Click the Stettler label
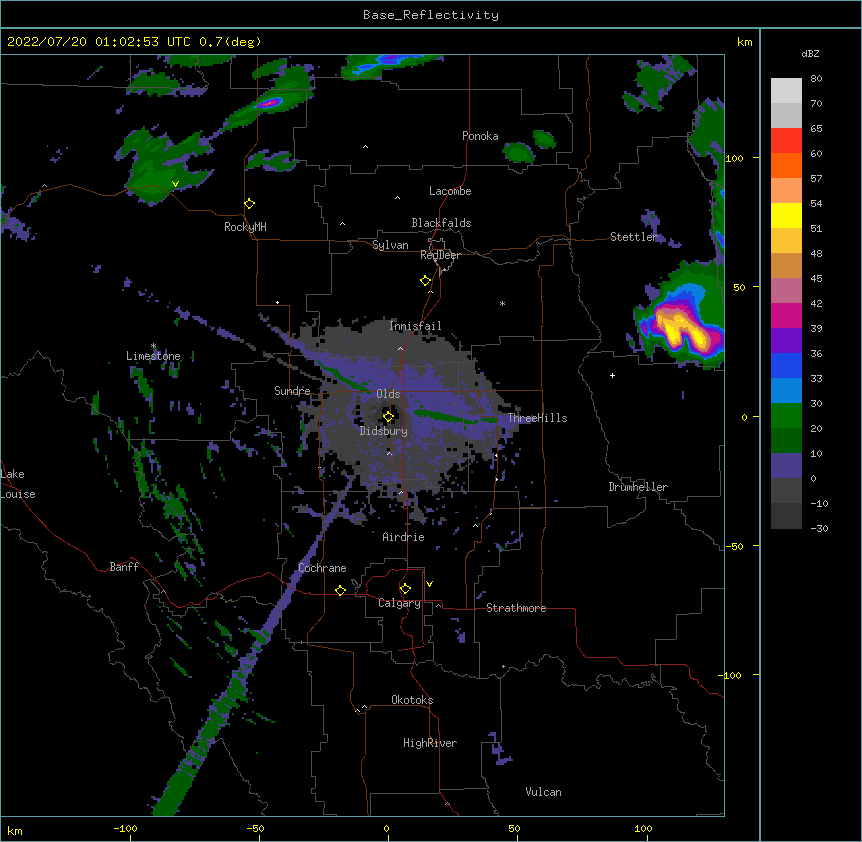 coord(634,237)
